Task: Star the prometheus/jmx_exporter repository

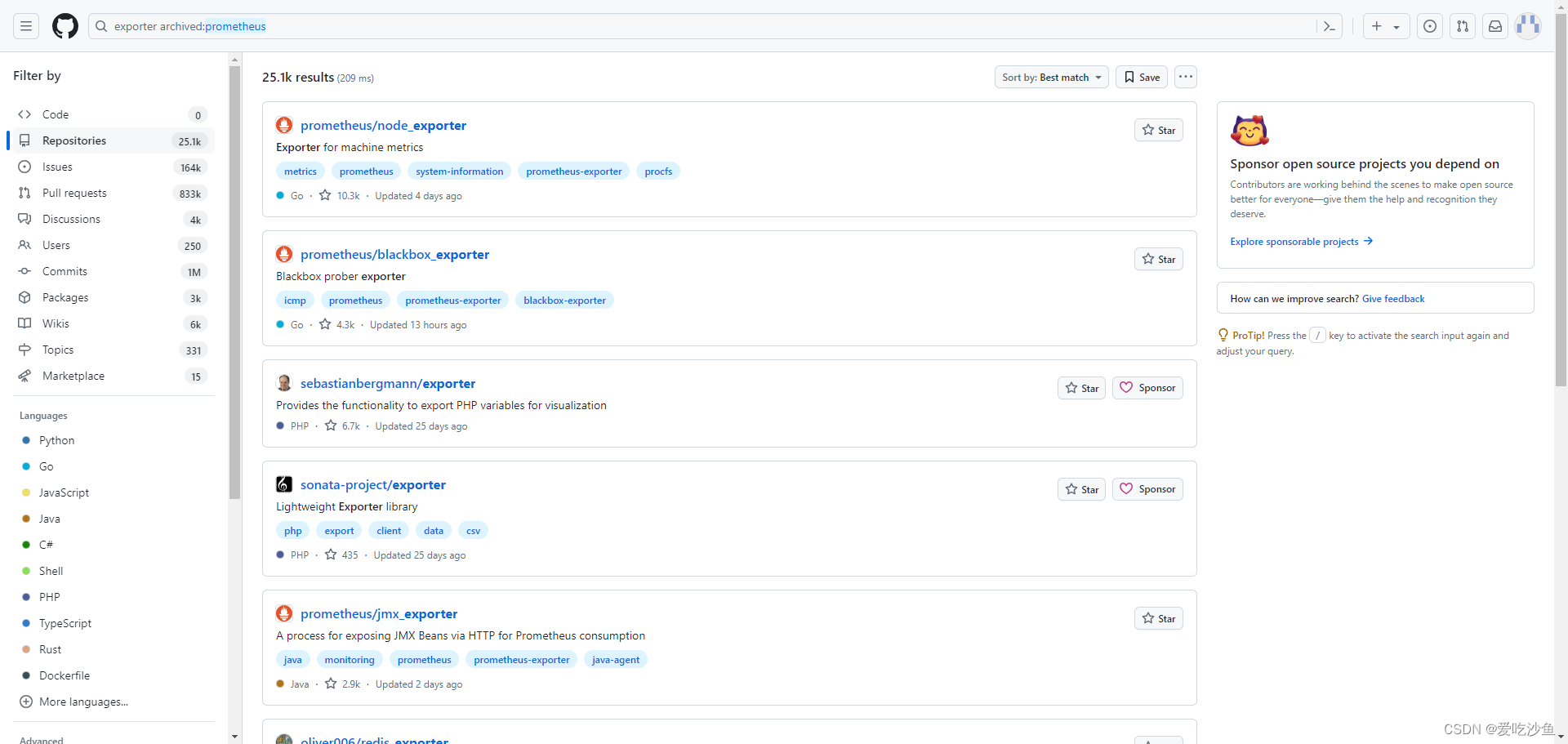Action: click(x=1158, y=618)
